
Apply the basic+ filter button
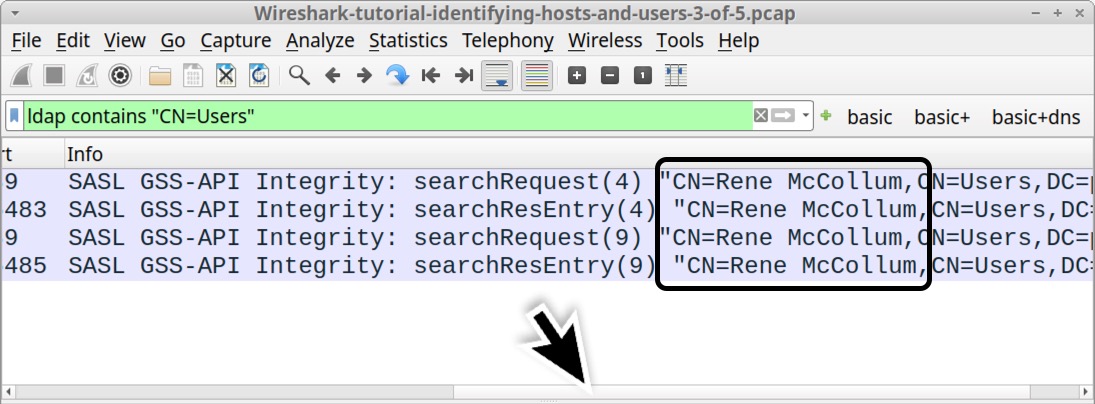(942, 117)
